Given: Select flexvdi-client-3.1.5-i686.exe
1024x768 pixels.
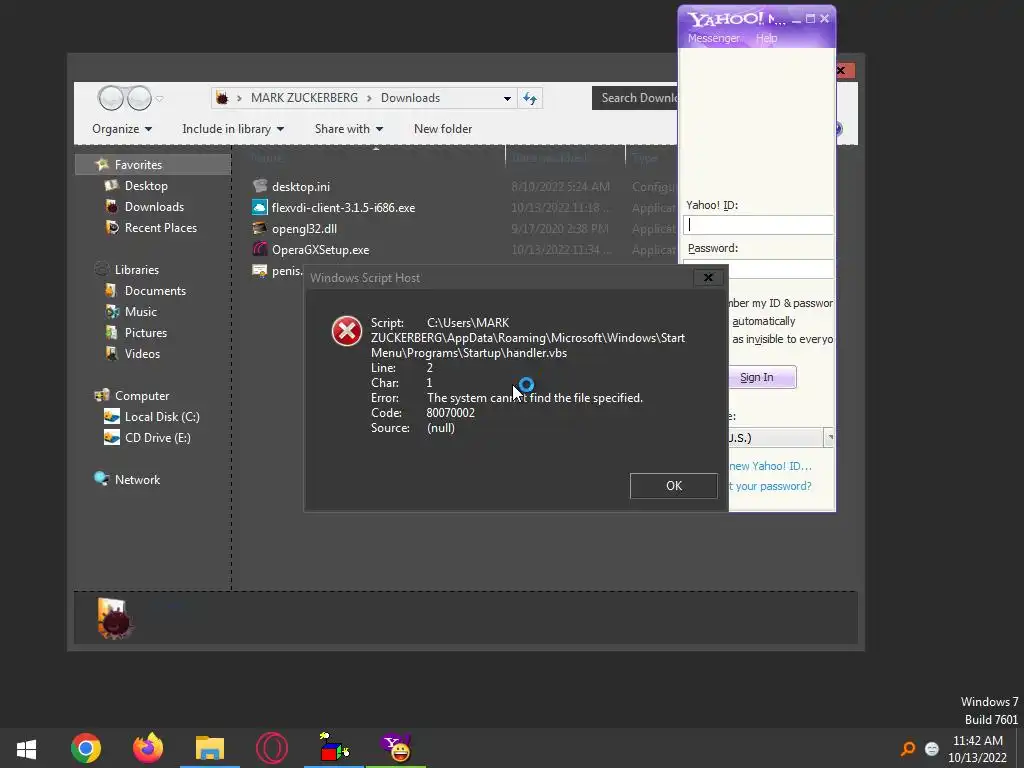Looking at the screenshot, I should point(343,208).
